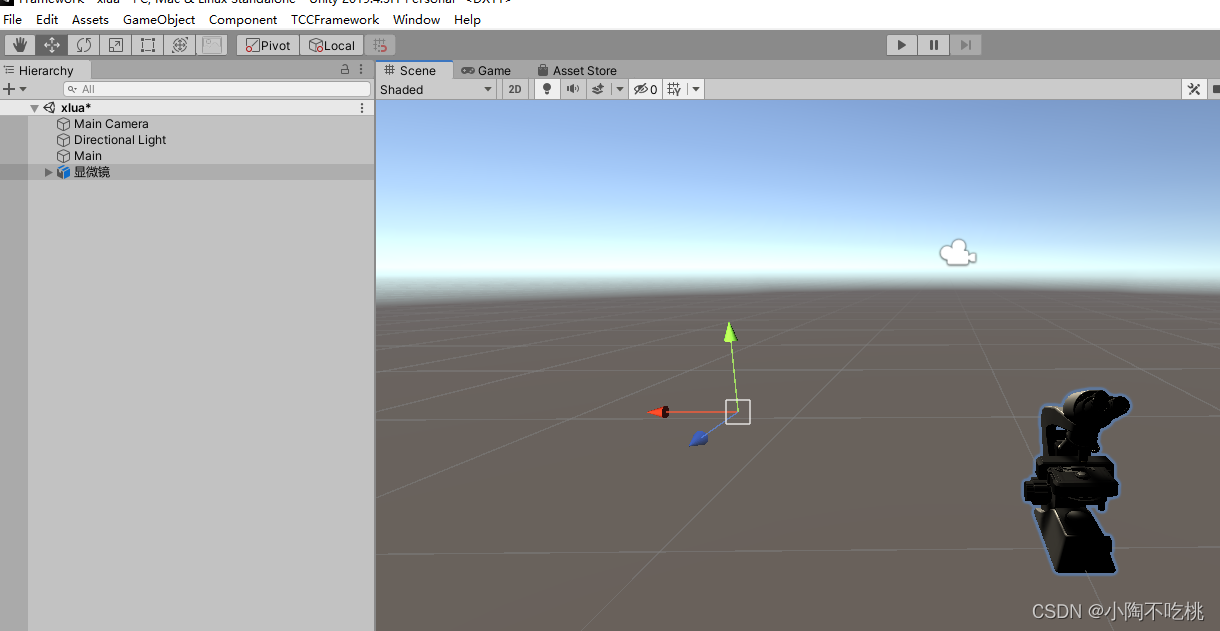The height and width of the screenshot is (631, 1220).
Task: Switch to the Game tab
Action: point(487,70)
